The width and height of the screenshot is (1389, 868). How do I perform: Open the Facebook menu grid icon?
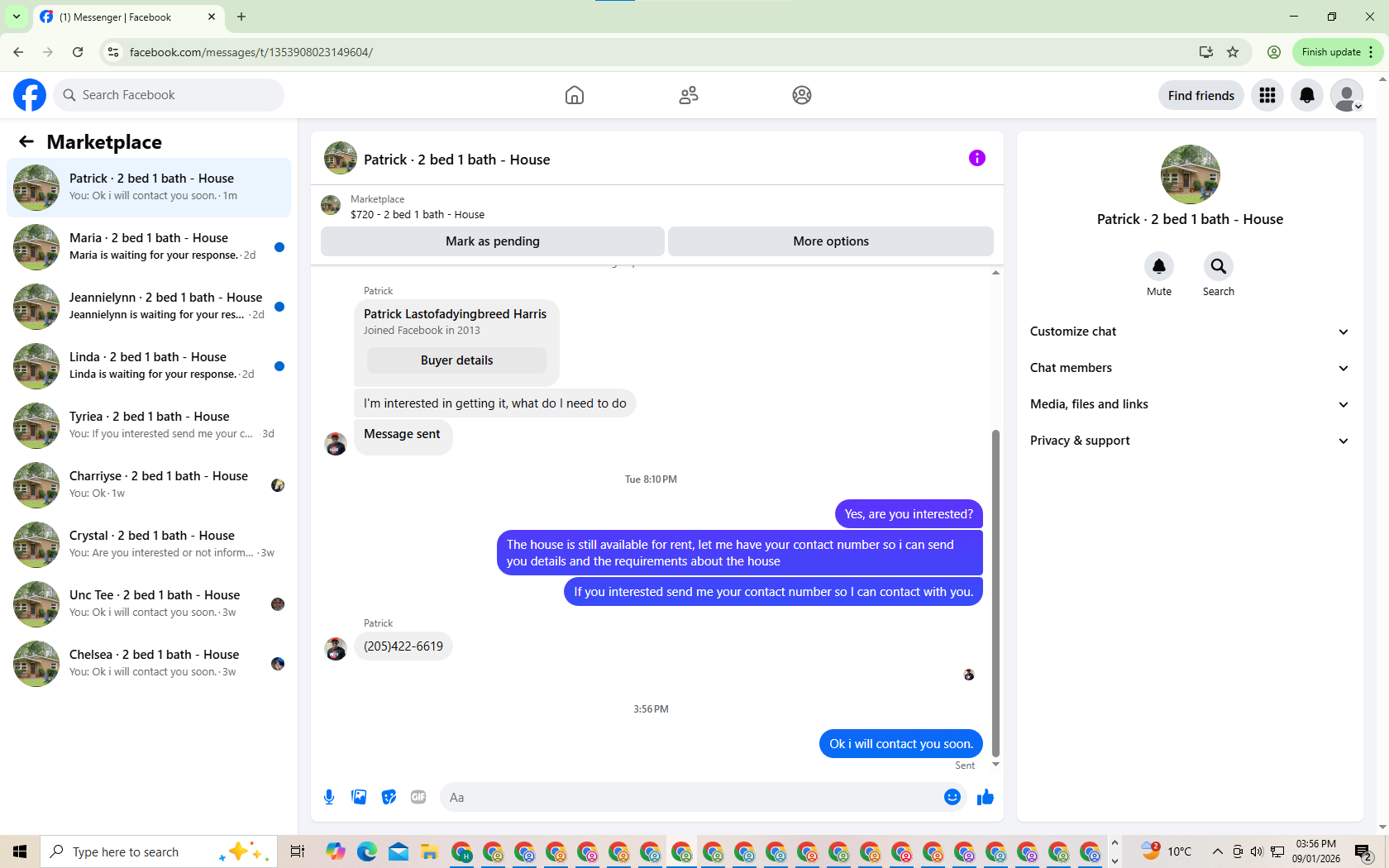click(1267, 95)
